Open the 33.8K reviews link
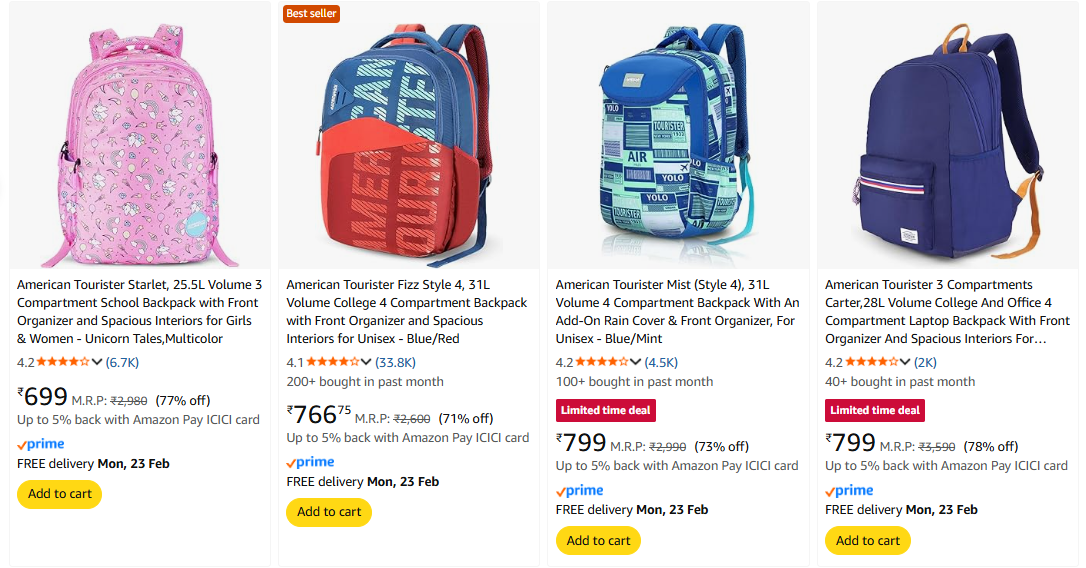This screenshot has height=568, width=1086. tap(396, 362)
